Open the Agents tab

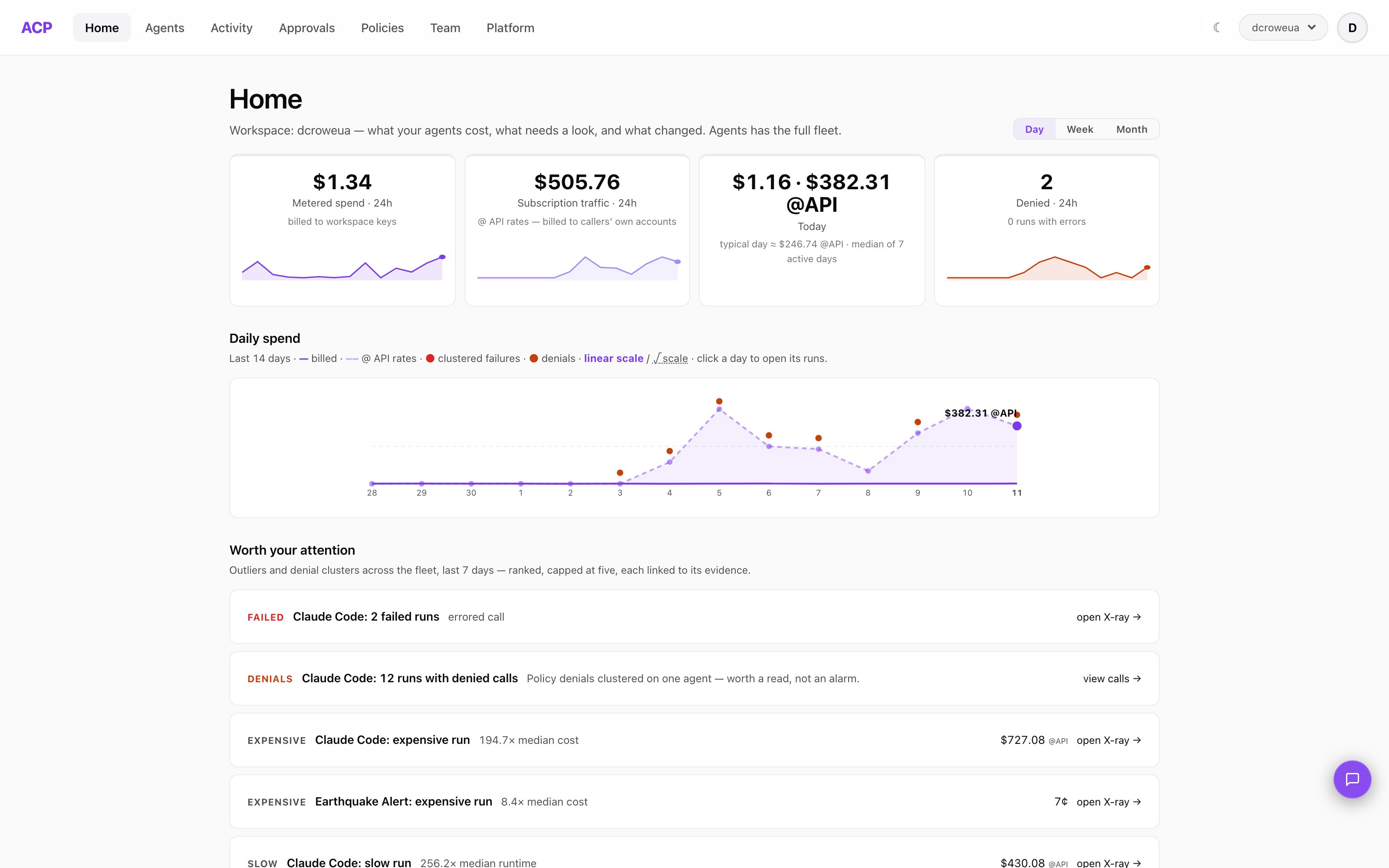pyautogui.click(x=165, y=27)
